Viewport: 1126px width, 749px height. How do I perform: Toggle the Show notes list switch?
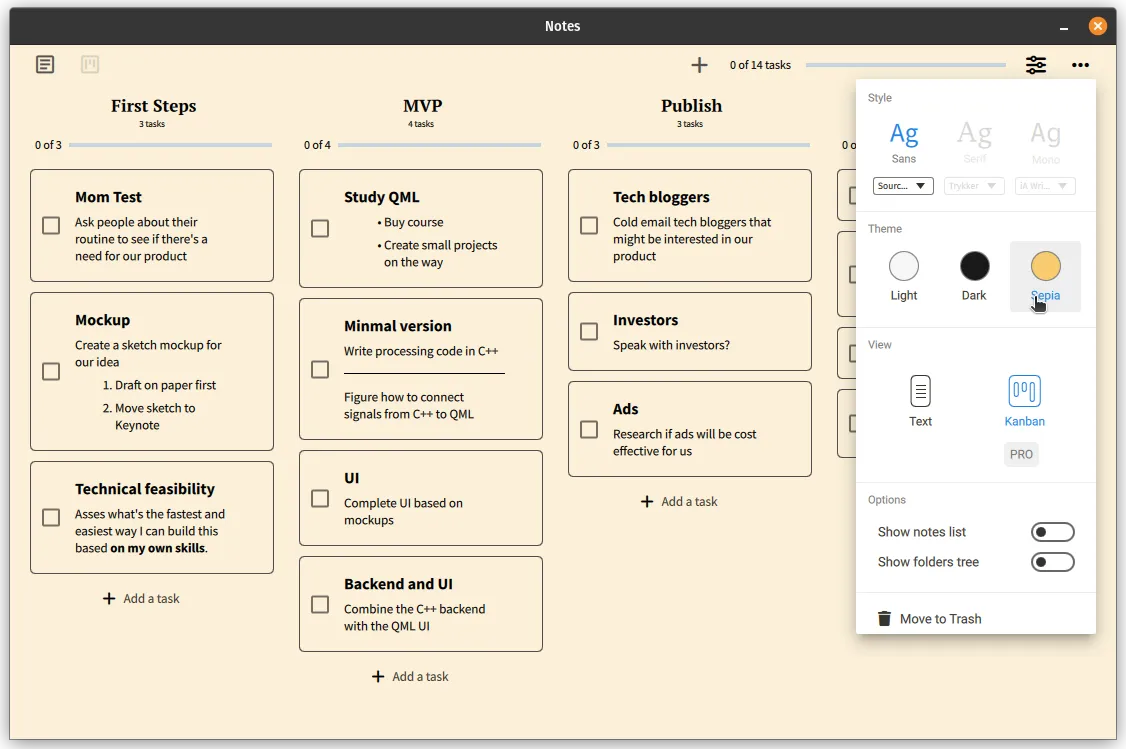pos(1052,532)
